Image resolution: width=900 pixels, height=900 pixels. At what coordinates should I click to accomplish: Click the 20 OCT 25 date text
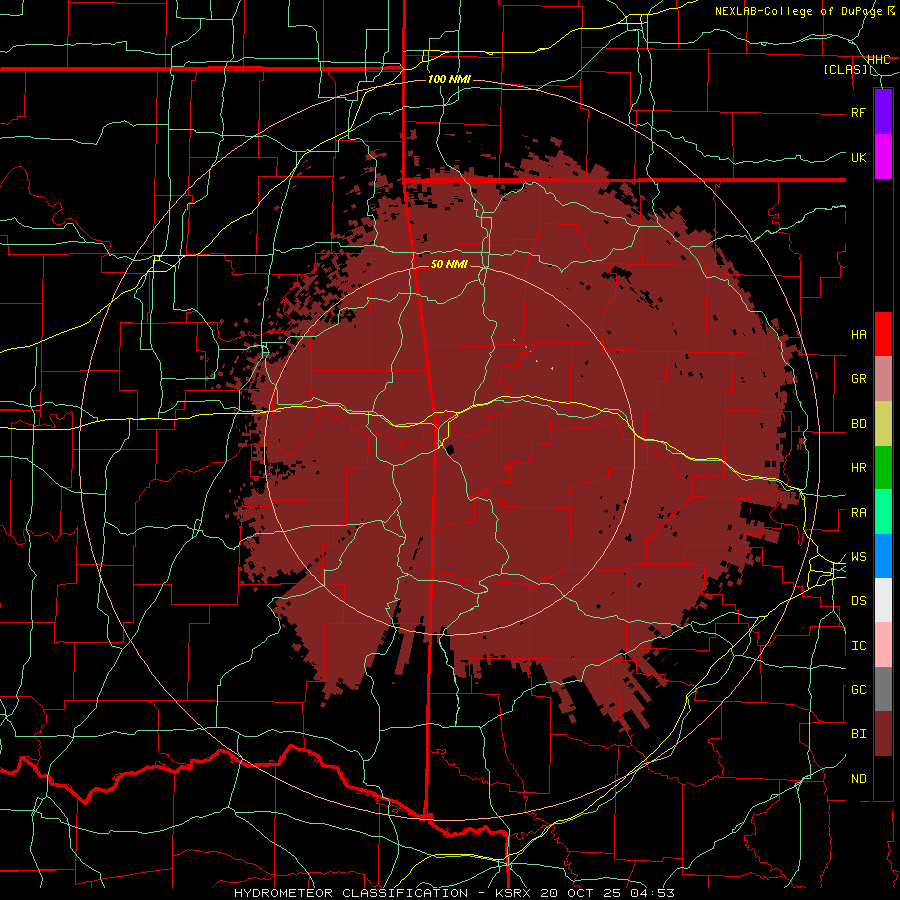tap(581, 893)
